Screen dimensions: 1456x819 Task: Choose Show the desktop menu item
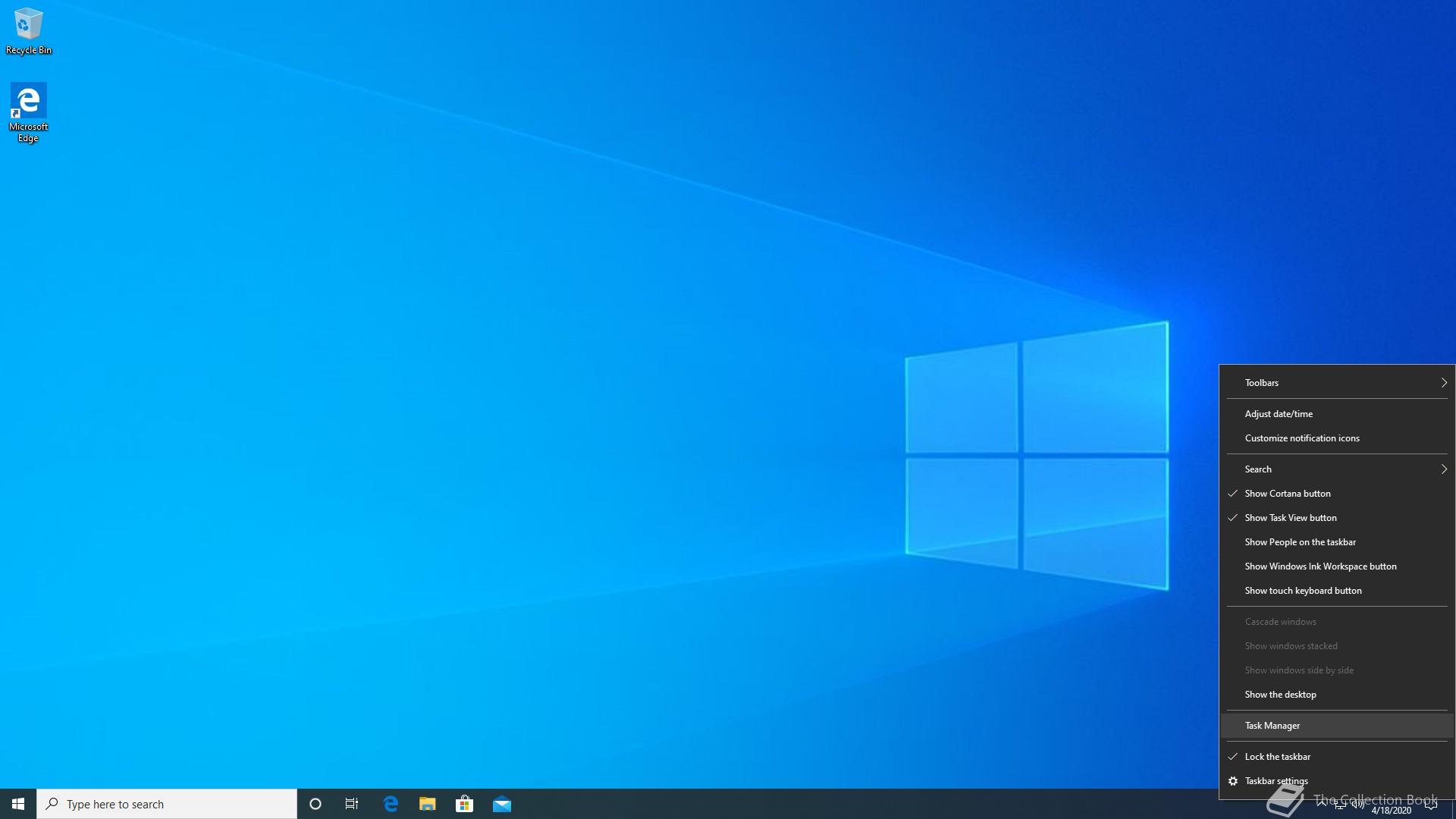(x=1337, y=695)
